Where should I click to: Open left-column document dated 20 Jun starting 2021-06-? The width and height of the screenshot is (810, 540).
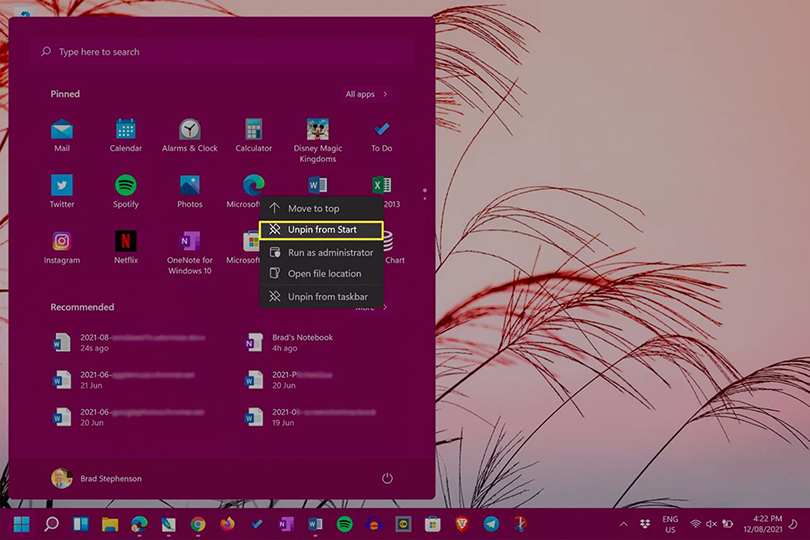pos(129,417)
